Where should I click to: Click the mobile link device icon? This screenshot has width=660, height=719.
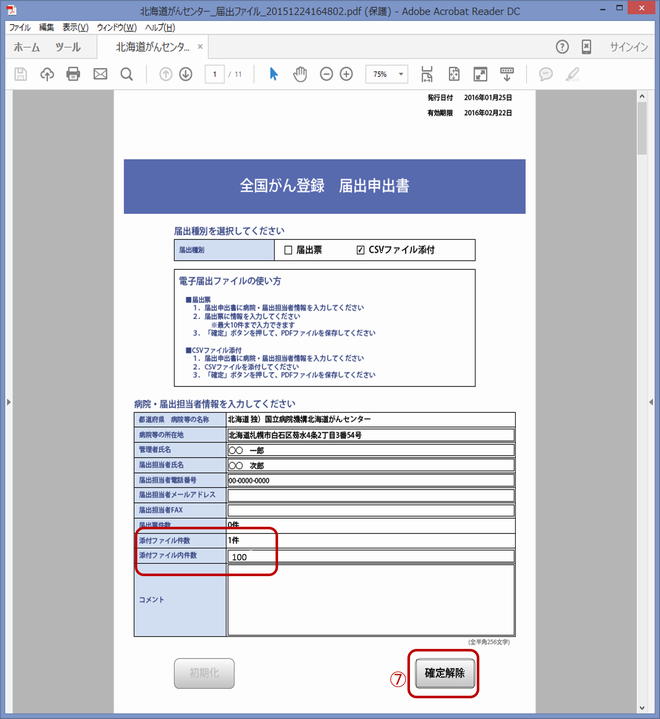pyautogui.click(x=586, y=47)
